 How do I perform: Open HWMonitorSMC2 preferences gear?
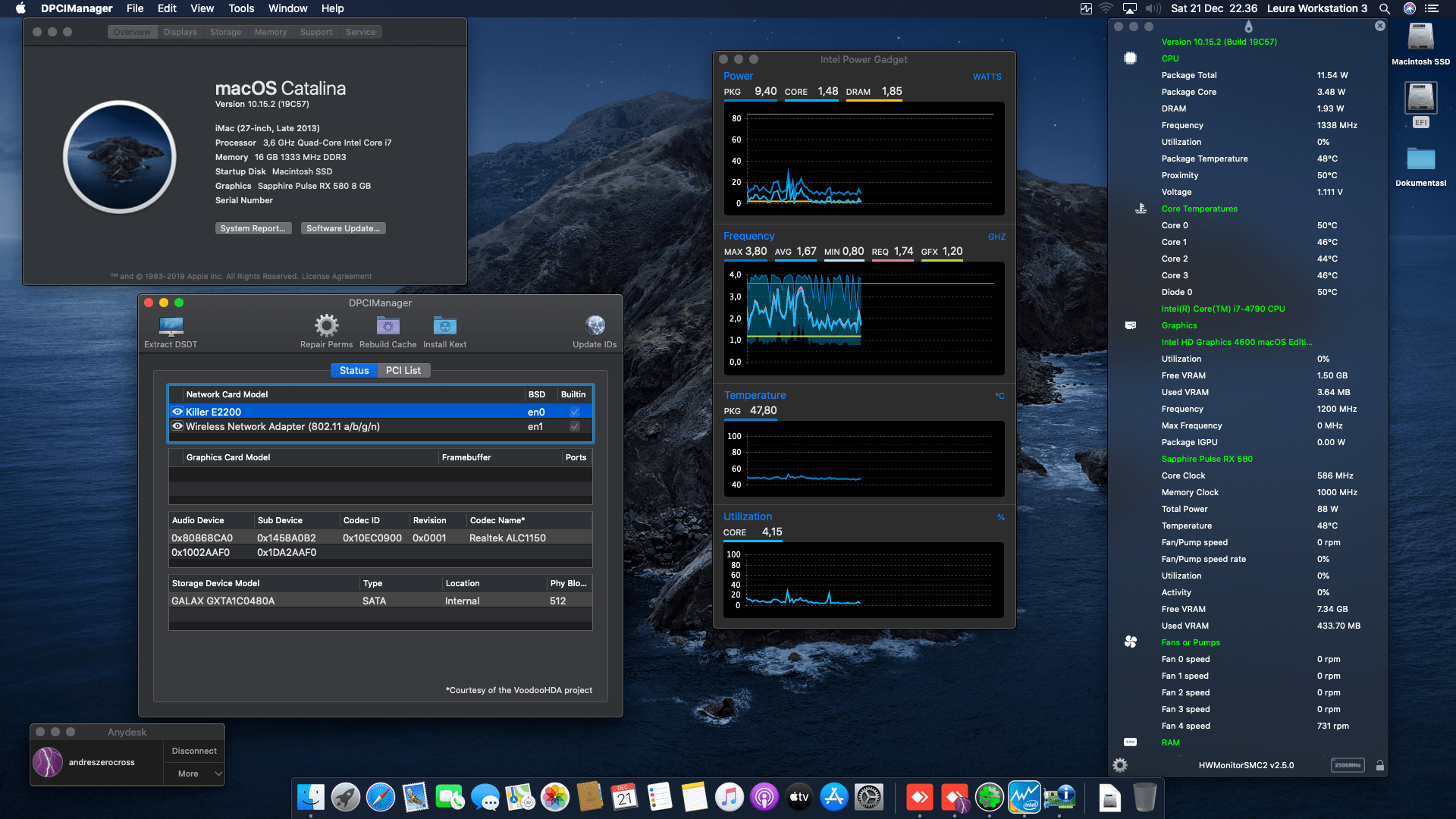pos(1120,765)
